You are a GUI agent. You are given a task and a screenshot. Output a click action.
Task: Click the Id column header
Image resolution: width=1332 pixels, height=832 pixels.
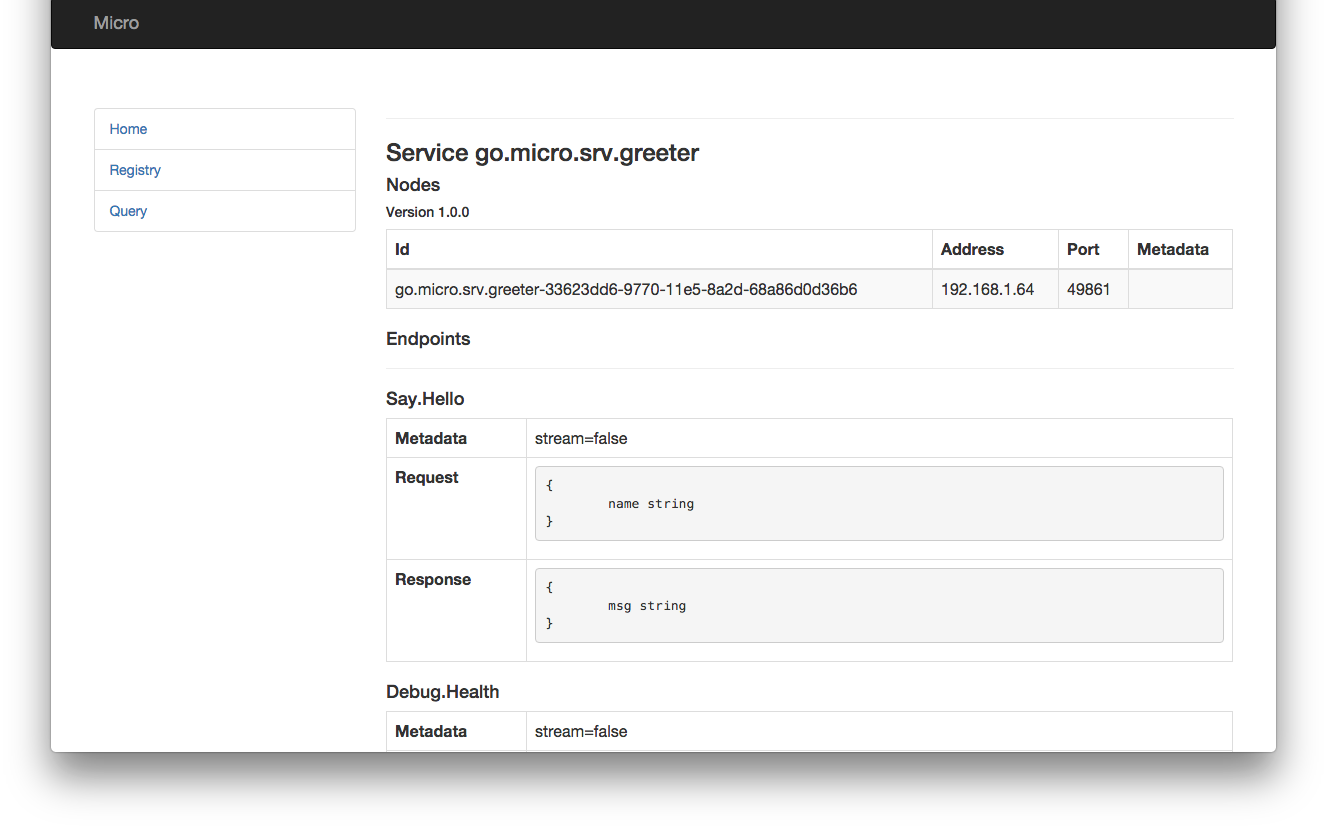pyautogui.click(x=659, y=249)
